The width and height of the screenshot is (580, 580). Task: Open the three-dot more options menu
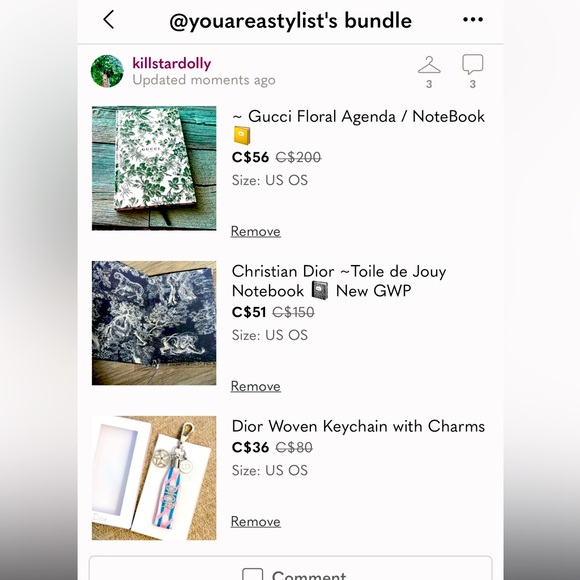(473, 20)
